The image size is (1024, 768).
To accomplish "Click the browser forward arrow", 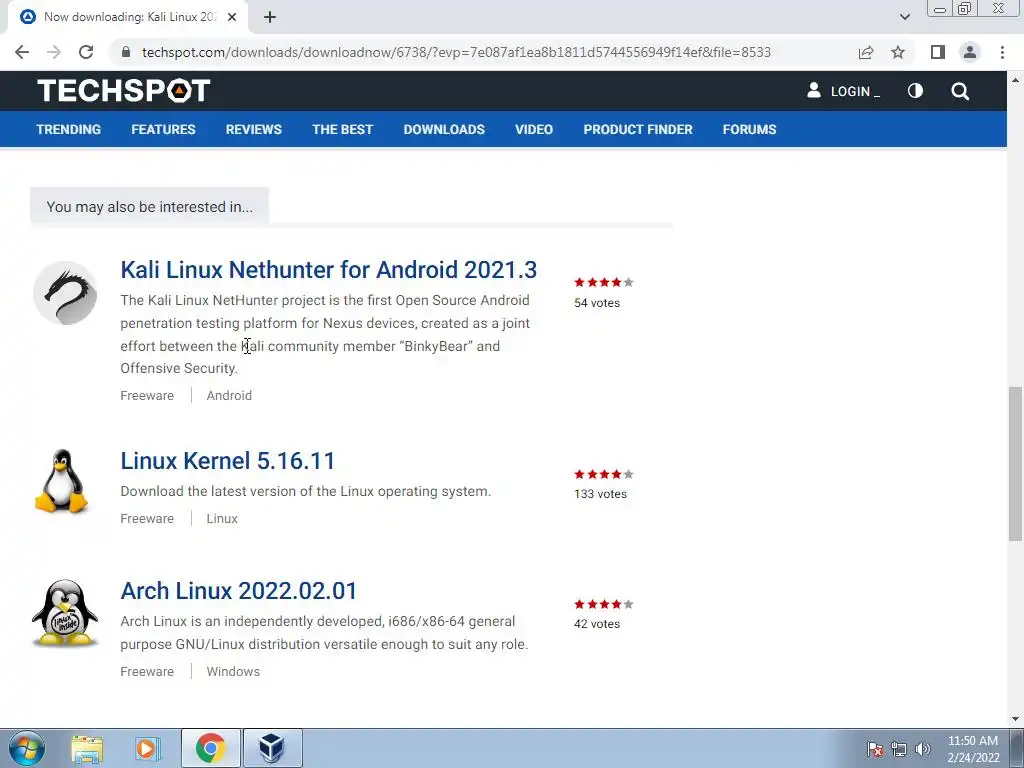I will 54,52.
